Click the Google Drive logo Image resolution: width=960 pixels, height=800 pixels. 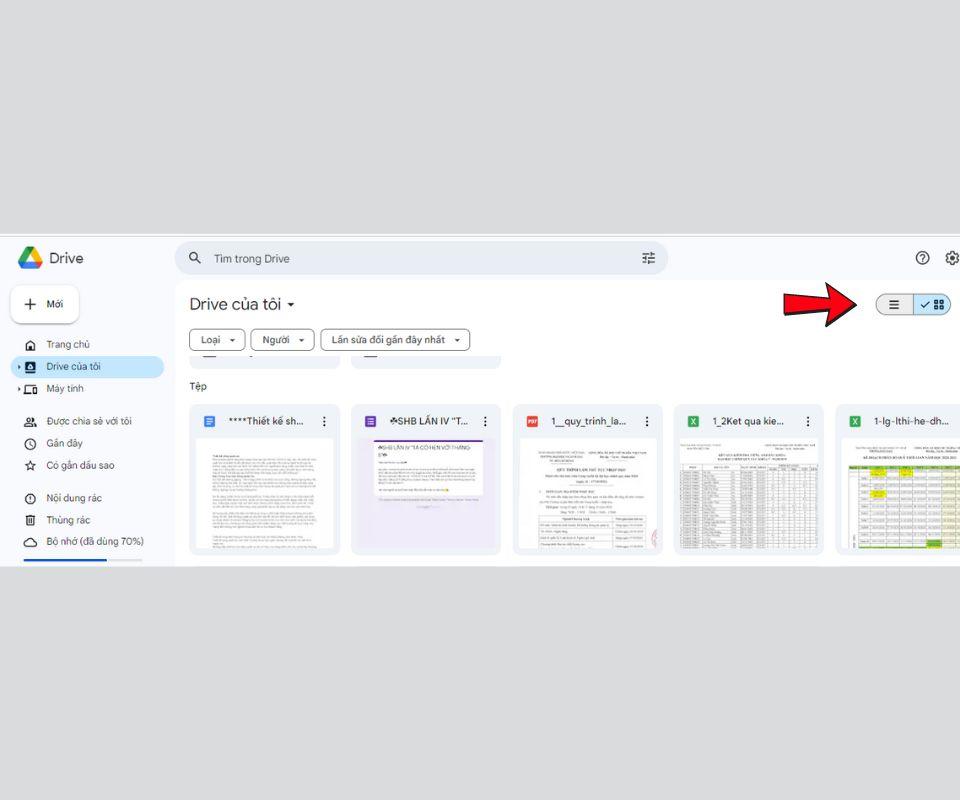pos(30,258)
